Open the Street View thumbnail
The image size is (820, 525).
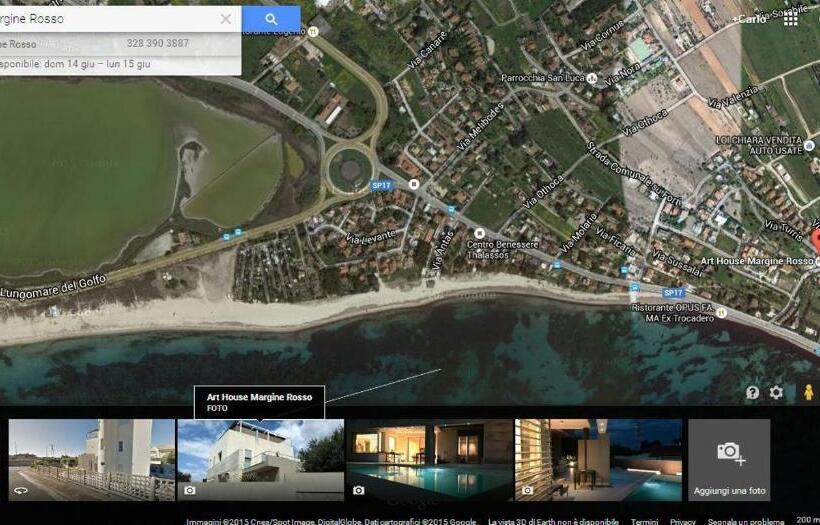[x=92, y=459]
